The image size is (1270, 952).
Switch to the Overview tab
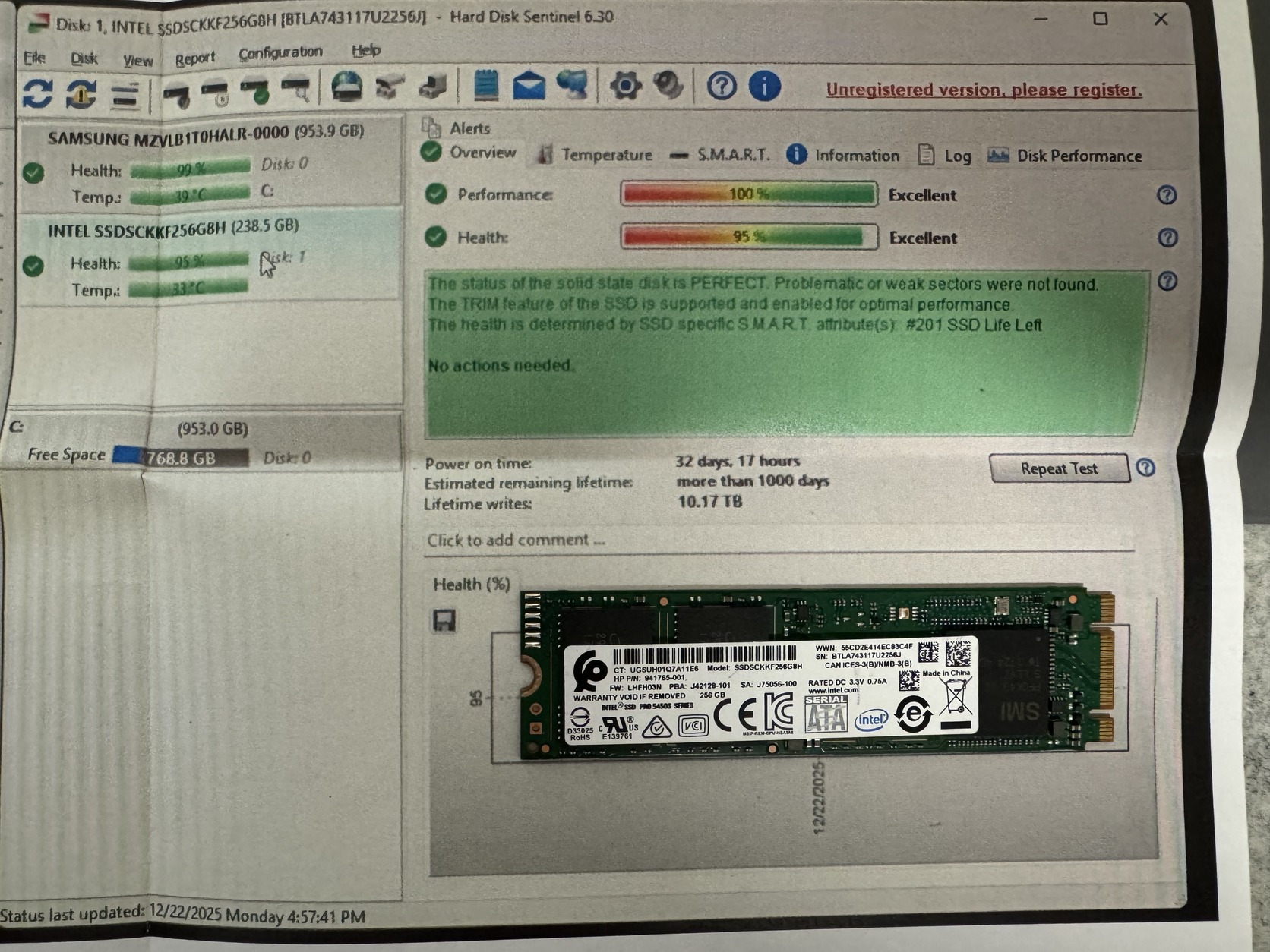click(469, 153)
